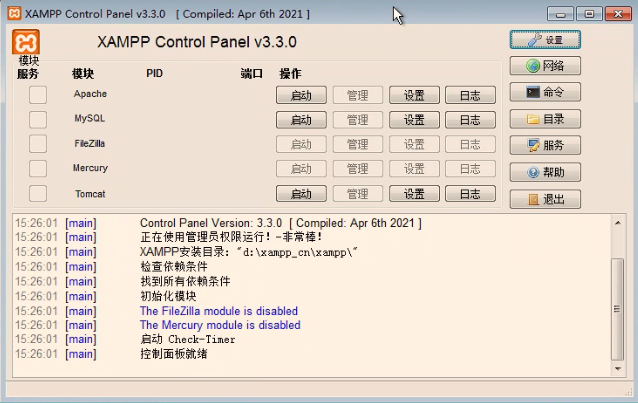View Tomcat 日志 logs button
This screenshot has height=403, width=638.
click(x=470, y=194)
